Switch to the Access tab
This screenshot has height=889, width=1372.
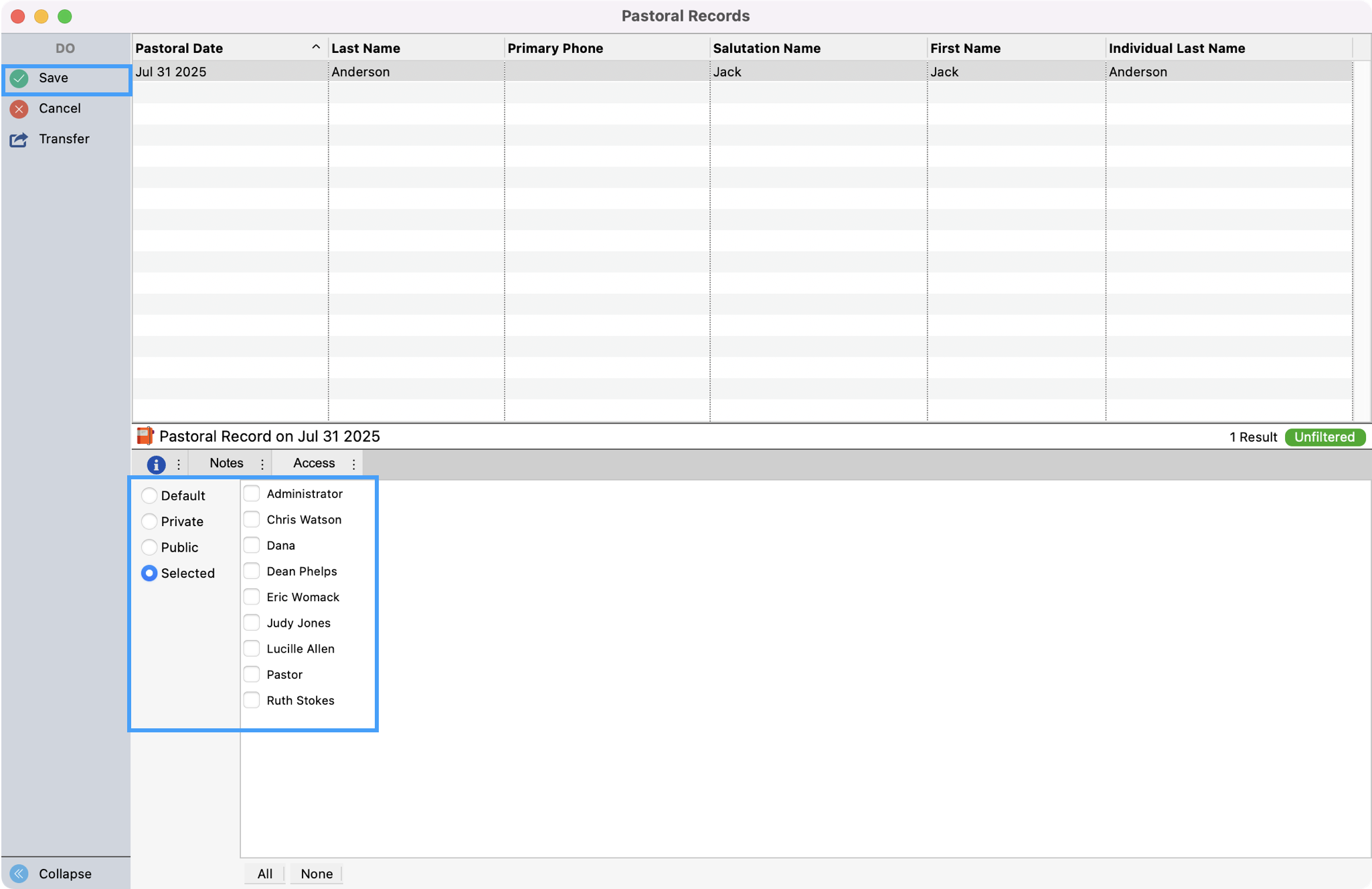(x=313, y=463)
